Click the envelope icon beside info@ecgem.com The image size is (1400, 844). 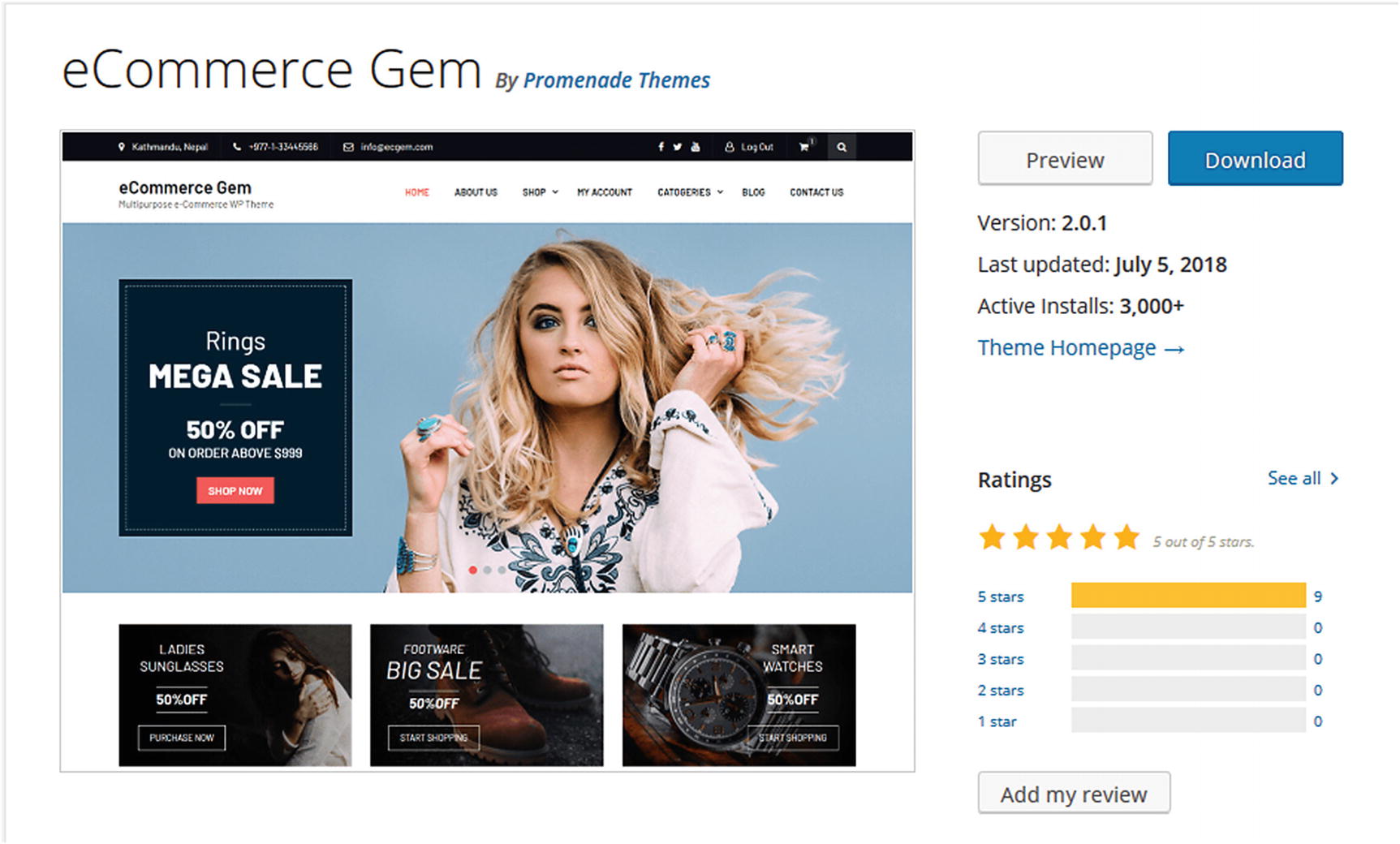(x=348, y=147)
